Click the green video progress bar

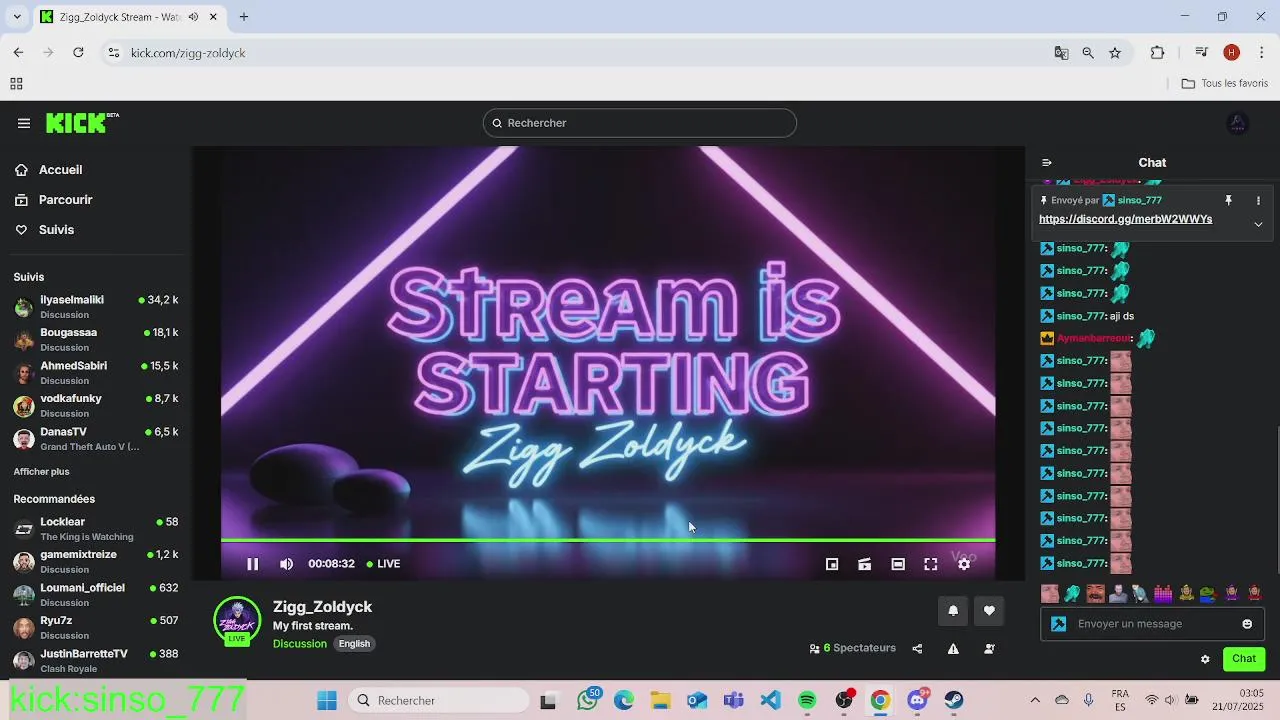pyautogui.click(x=608, y=541)
